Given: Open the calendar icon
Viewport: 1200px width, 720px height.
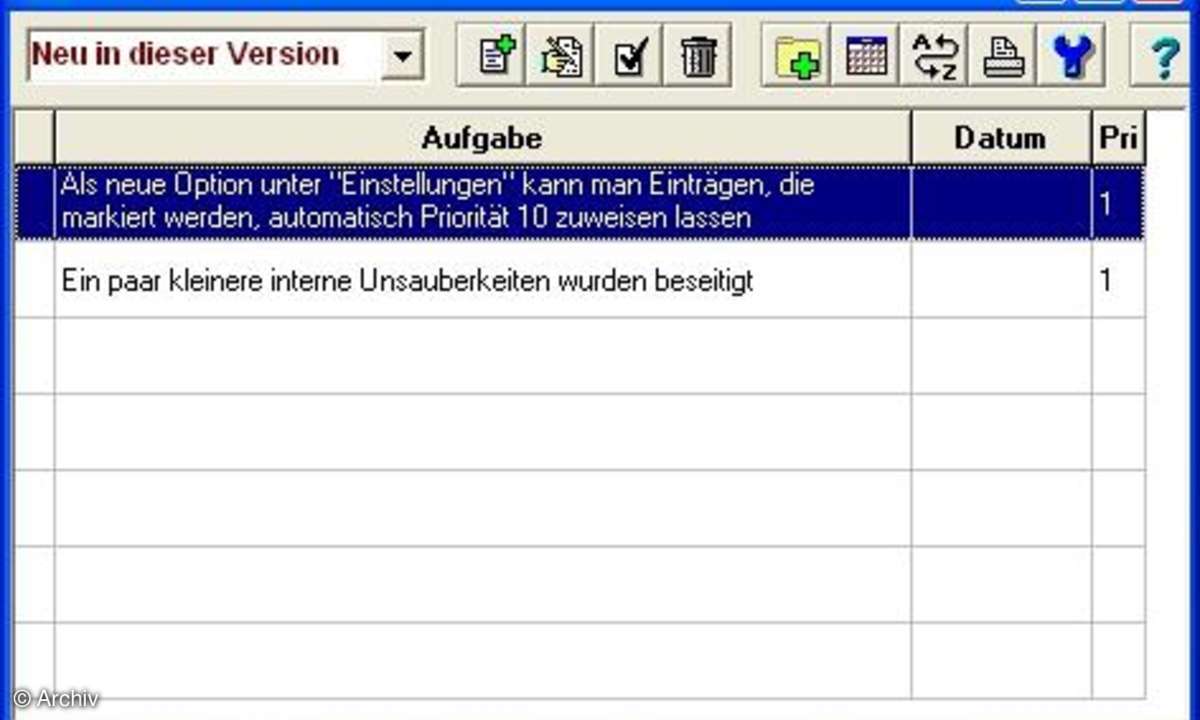Looking at the screenshot, I should (x=865, y=57).
